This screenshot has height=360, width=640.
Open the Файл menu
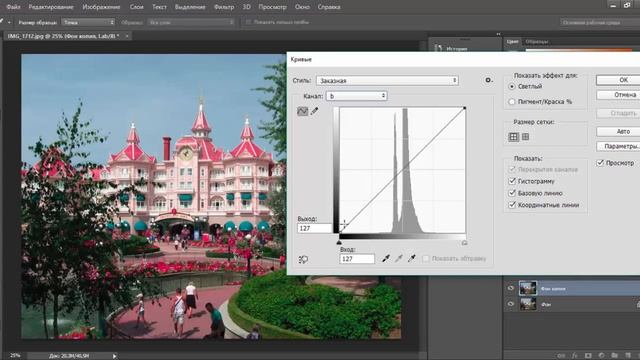click(x=13, y=7)
